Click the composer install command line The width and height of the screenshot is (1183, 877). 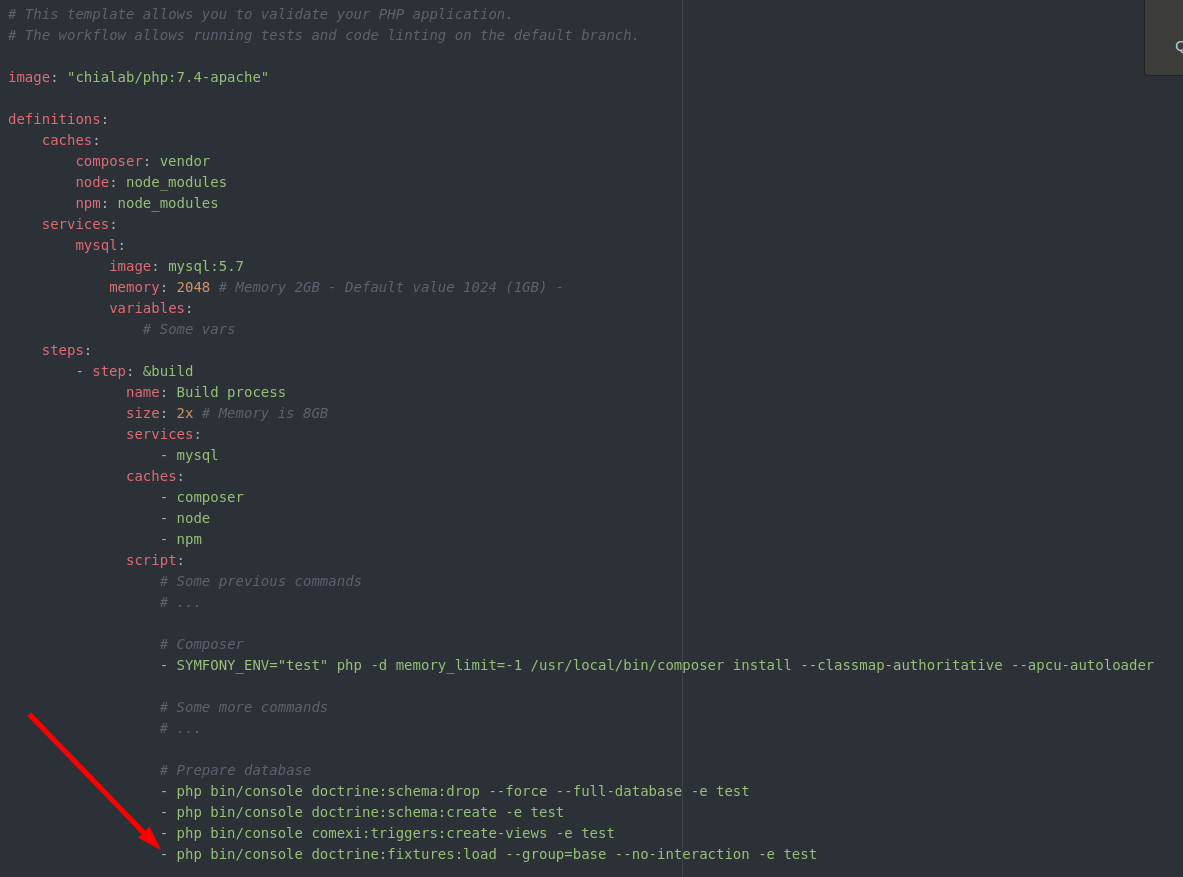(x=657, y=666)
